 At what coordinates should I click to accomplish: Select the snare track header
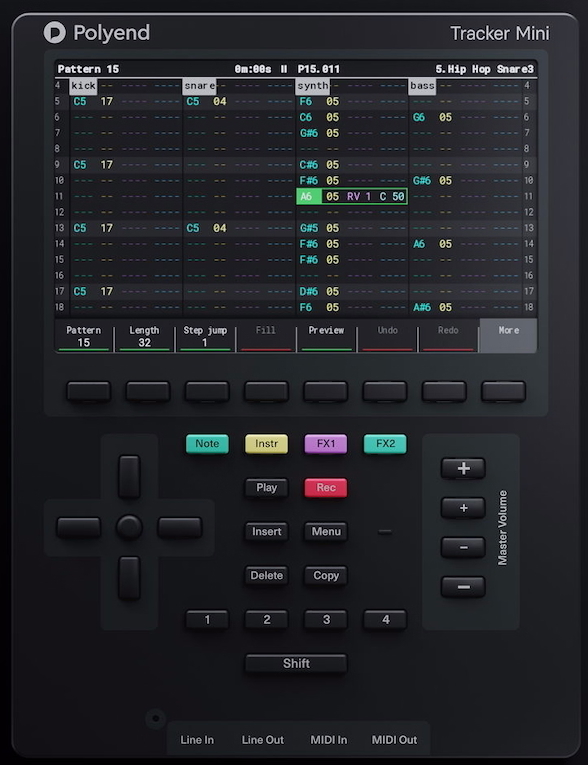(x=200, y=86)
